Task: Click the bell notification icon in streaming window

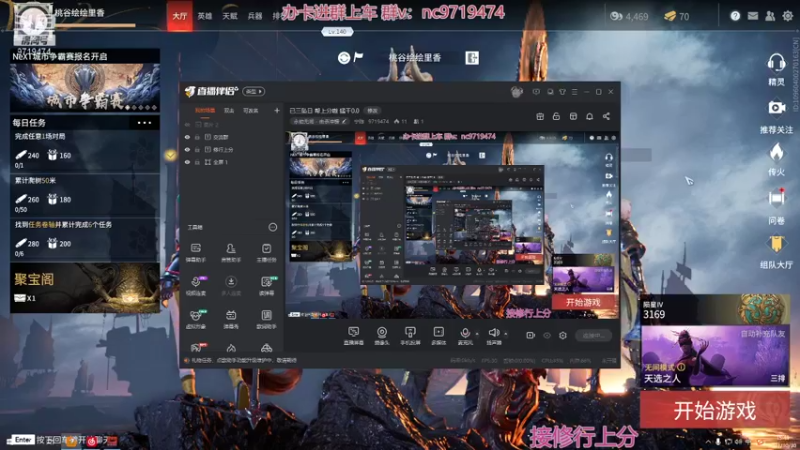Action: pos(589,116)
